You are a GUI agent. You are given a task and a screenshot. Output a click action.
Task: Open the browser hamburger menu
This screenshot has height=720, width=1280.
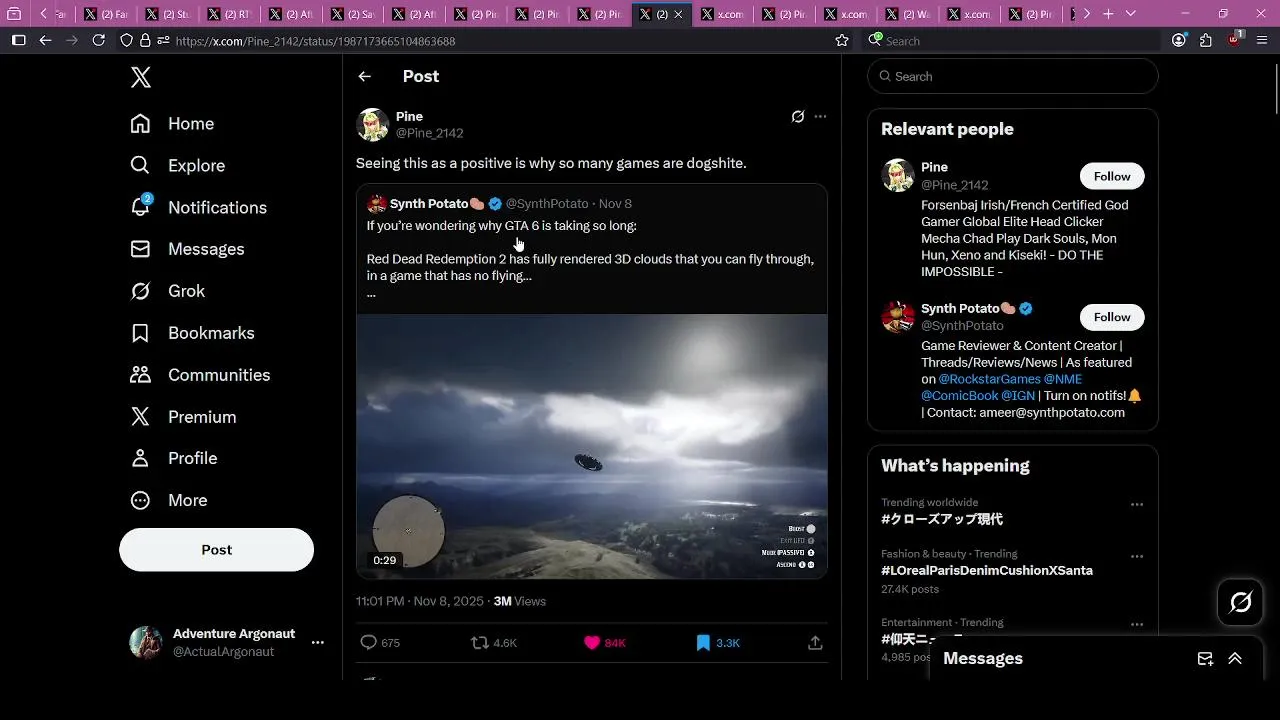pos(1263,41)
